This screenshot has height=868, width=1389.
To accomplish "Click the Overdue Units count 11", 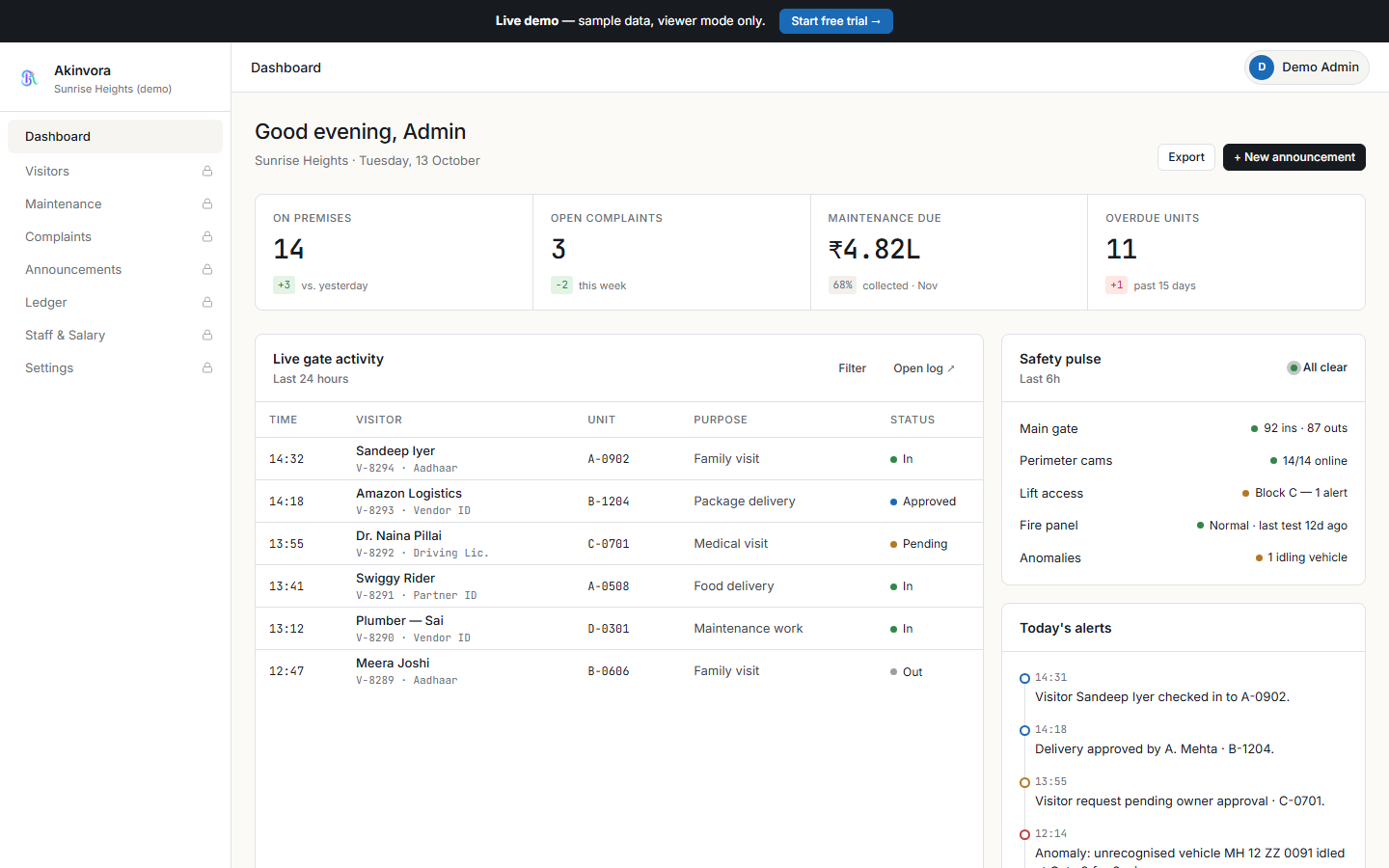I will pyautogui.click(x=1121, y=250).
